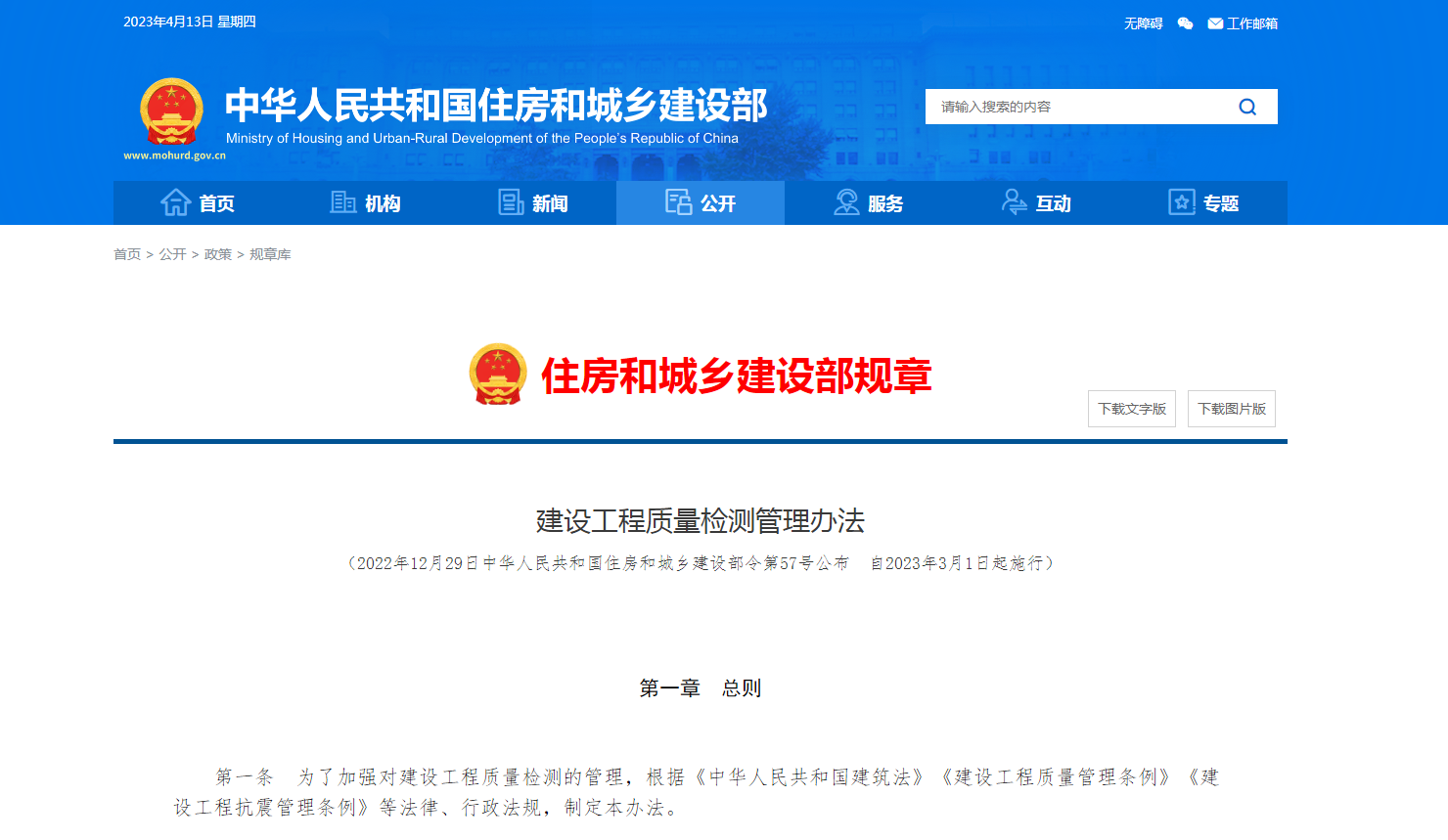Click the 第一条 article paragraph
This screenshot has height=840, width=1448.
tap(697, 792)
